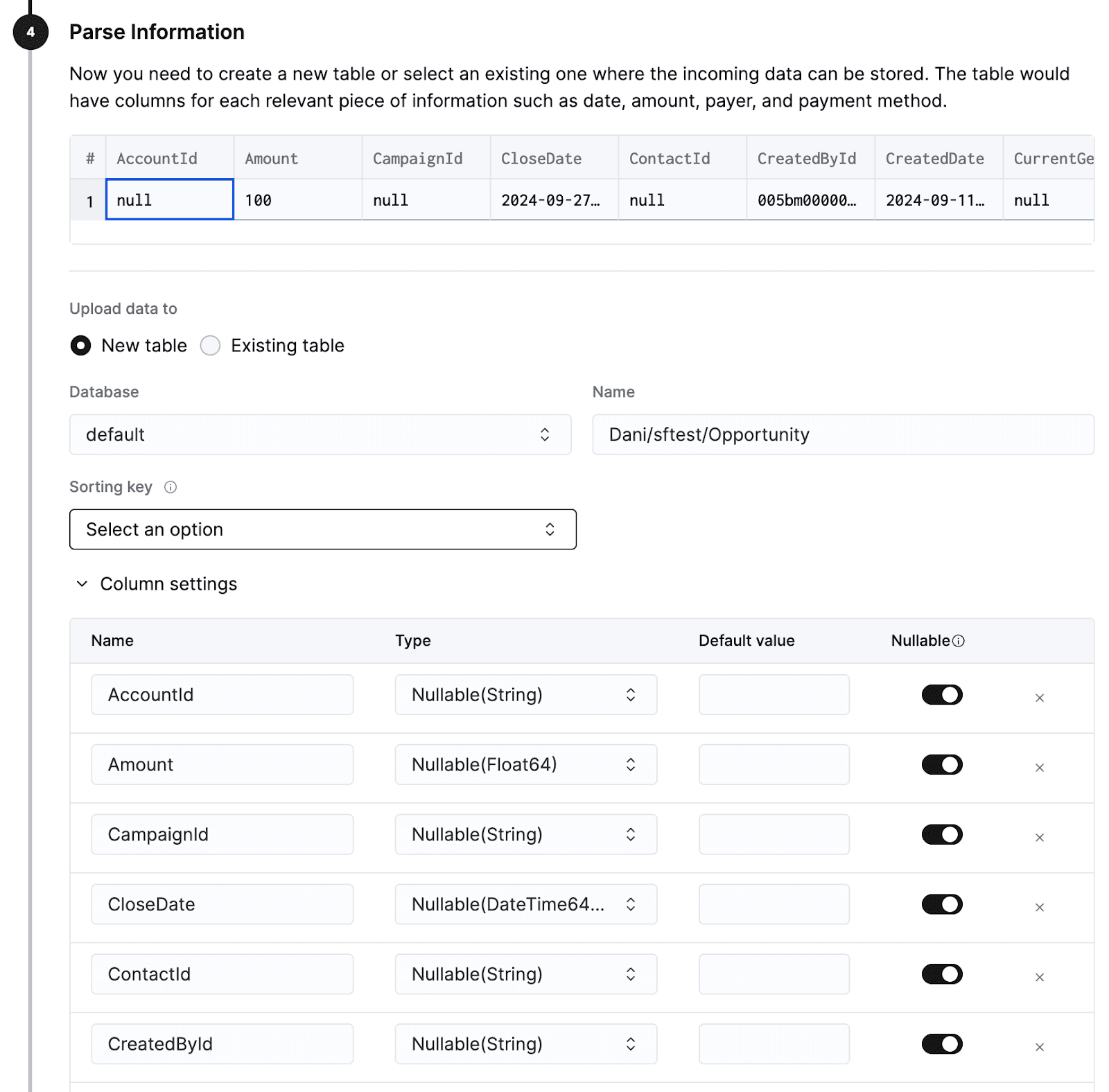Delete the CloseDate column with X icon
Viewport: 1109px width, 1092px height.
tap(1039, 908)
